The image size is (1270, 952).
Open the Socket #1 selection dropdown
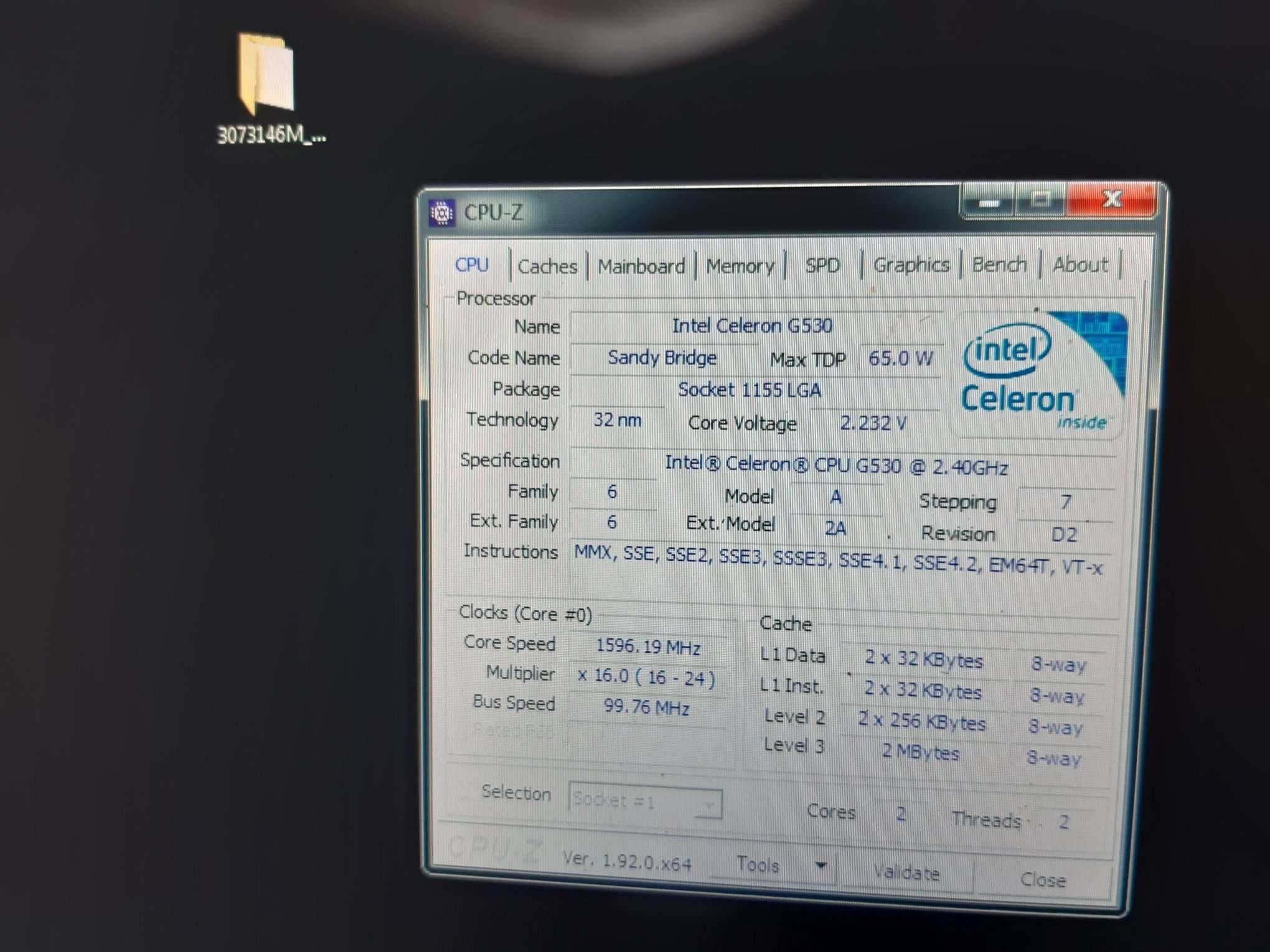tap(646, 801)
